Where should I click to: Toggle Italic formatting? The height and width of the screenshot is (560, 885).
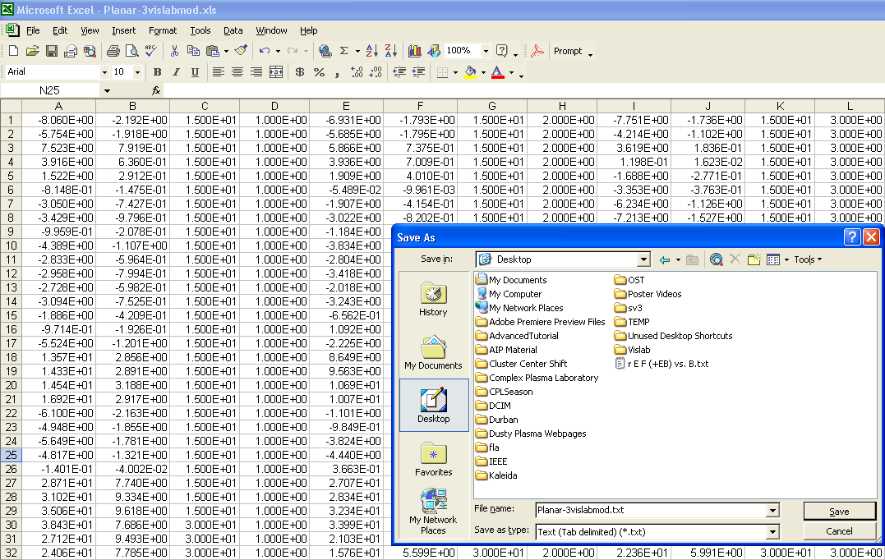point(176,73)
